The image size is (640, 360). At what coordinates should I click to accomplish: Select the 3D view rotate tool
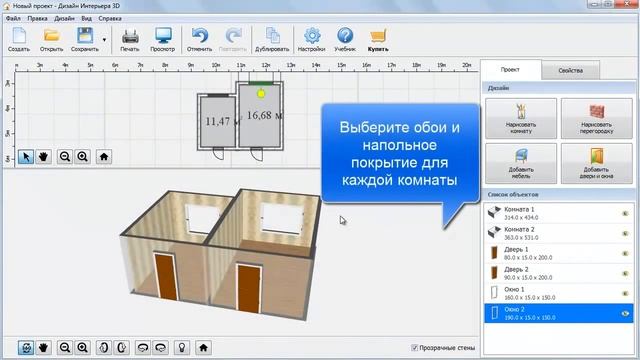(x=26, y=348)
